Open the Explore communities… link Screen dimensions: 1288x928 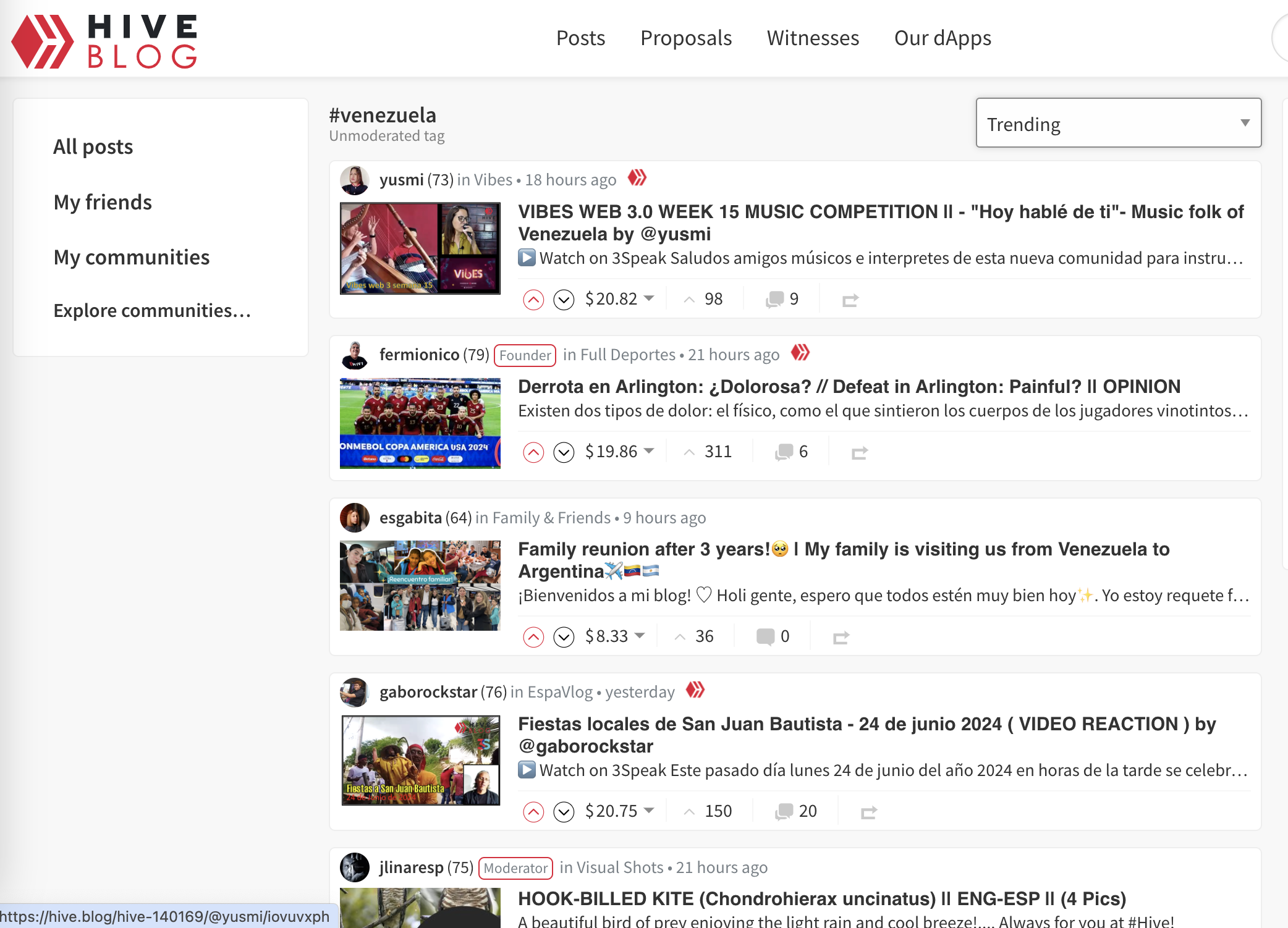(x=152, y=311)
